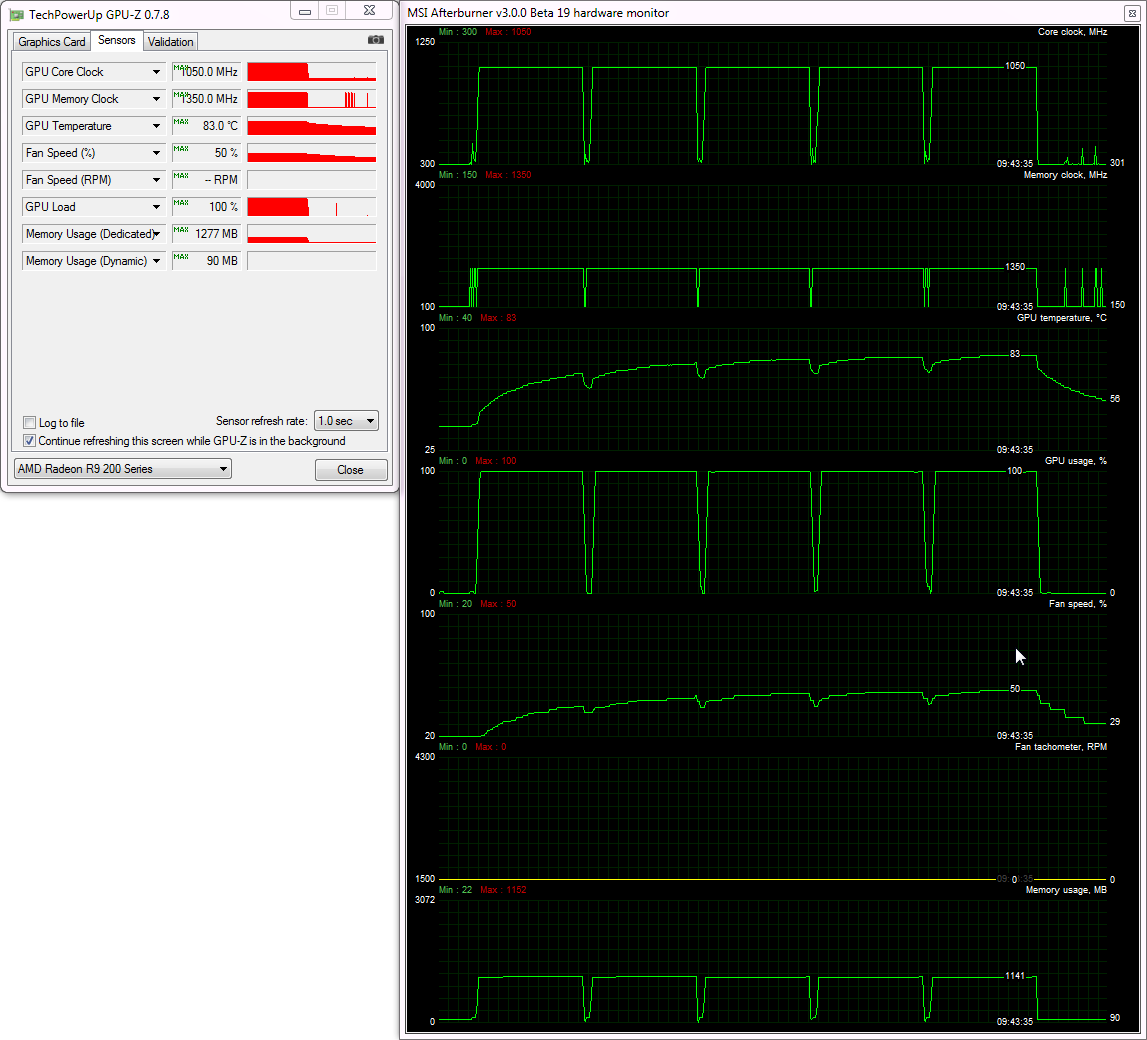The width and height of the screenshot is (1147, 1040).
Task: Toggle the Log to file checkbox
Action: click(x=30, y=423)
